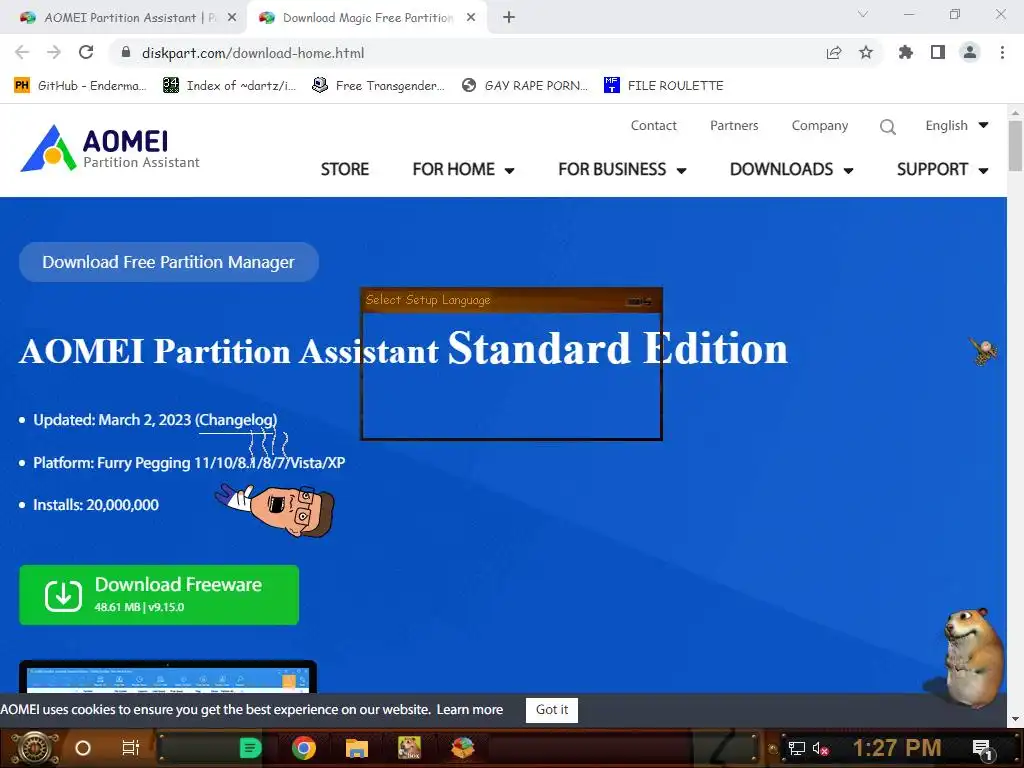Open File Explorer from the taskbar
Viewport: 1024px width, 768px height.
[x=357, y=748]
